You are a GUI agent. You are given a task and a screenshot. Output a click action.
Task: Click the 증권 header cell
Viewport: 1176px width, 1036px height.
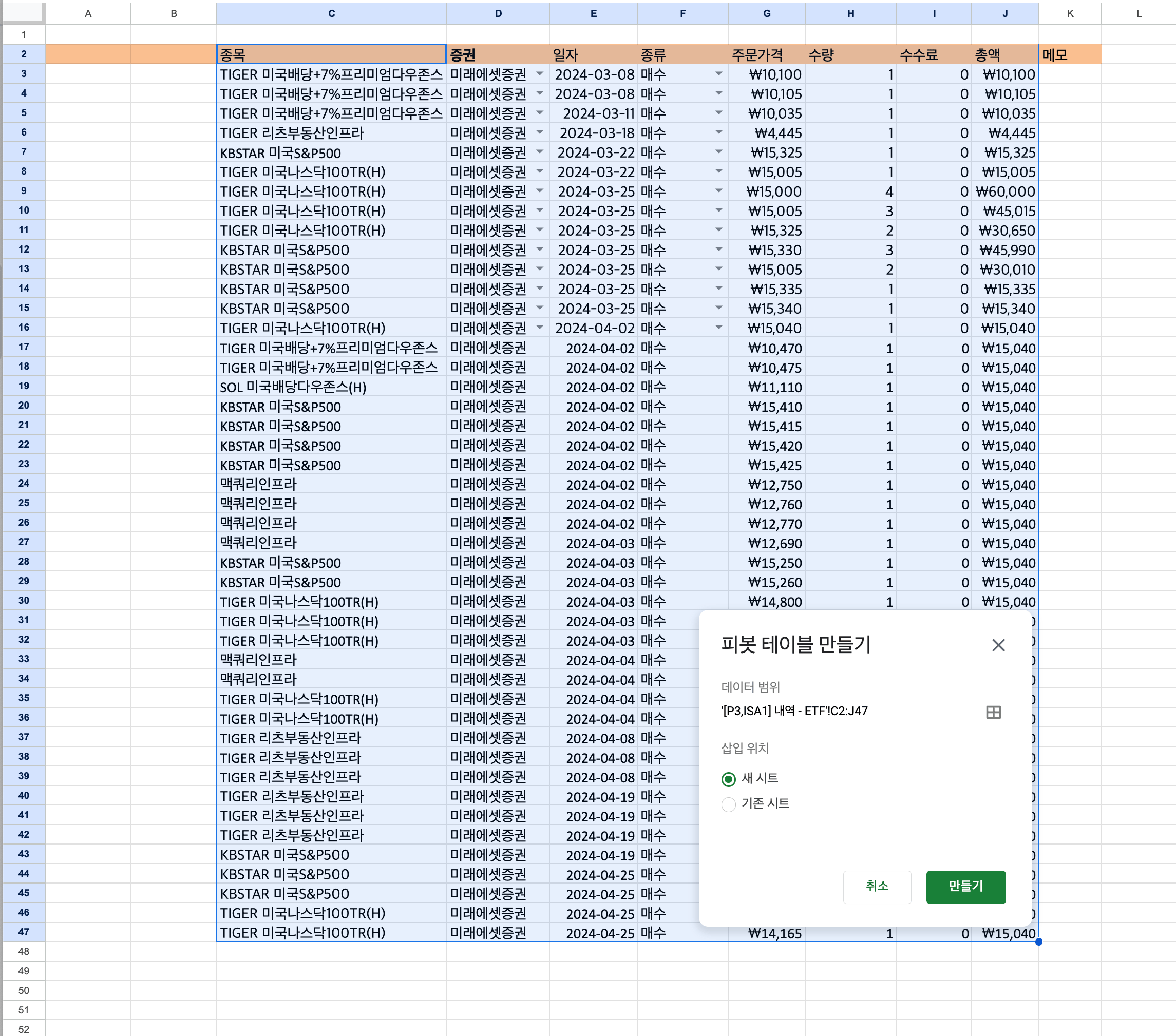point(498,54)
